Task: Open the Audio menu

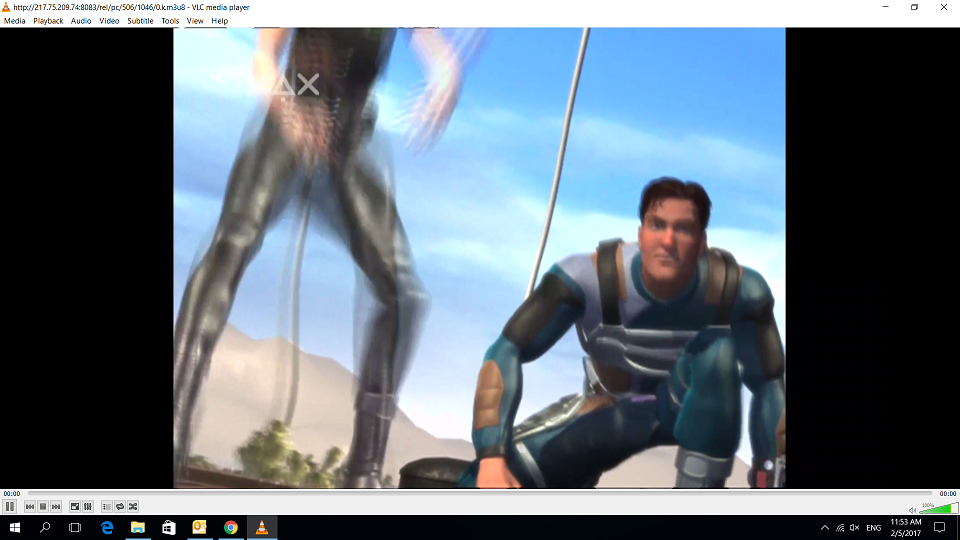Action: [81, 21]
